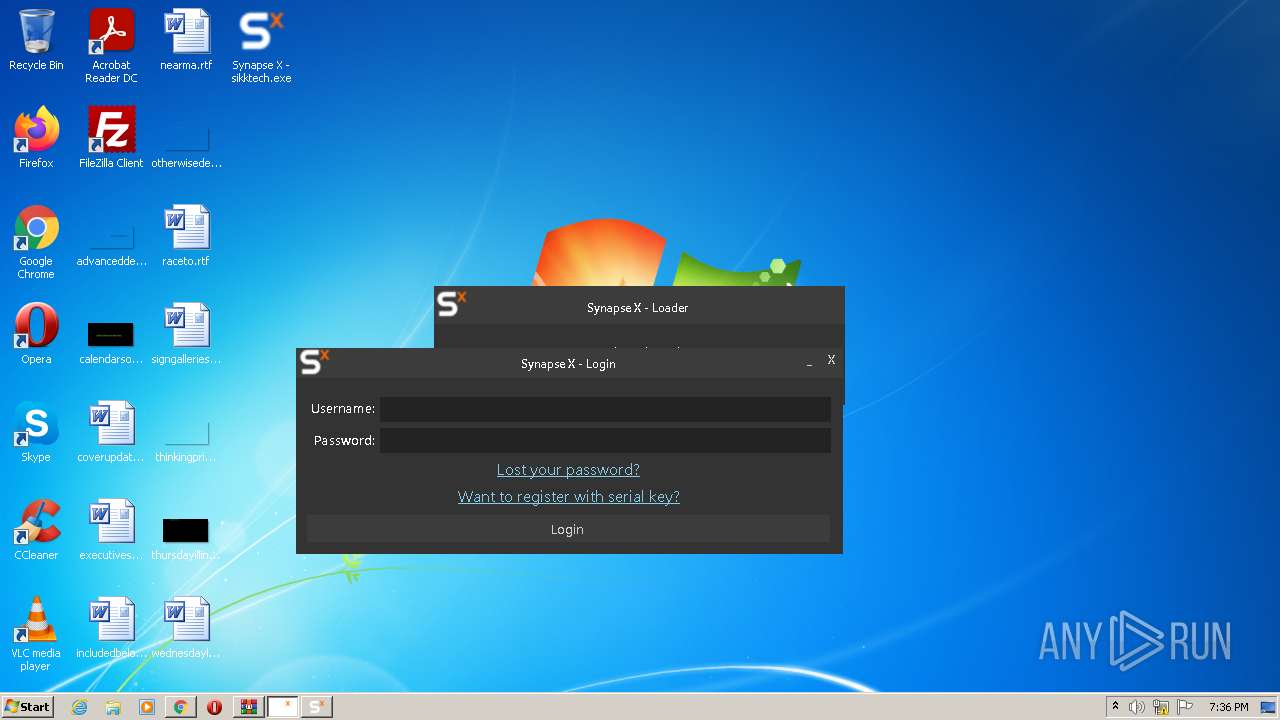Launch Firefox from the desktop

click(36, 138)
